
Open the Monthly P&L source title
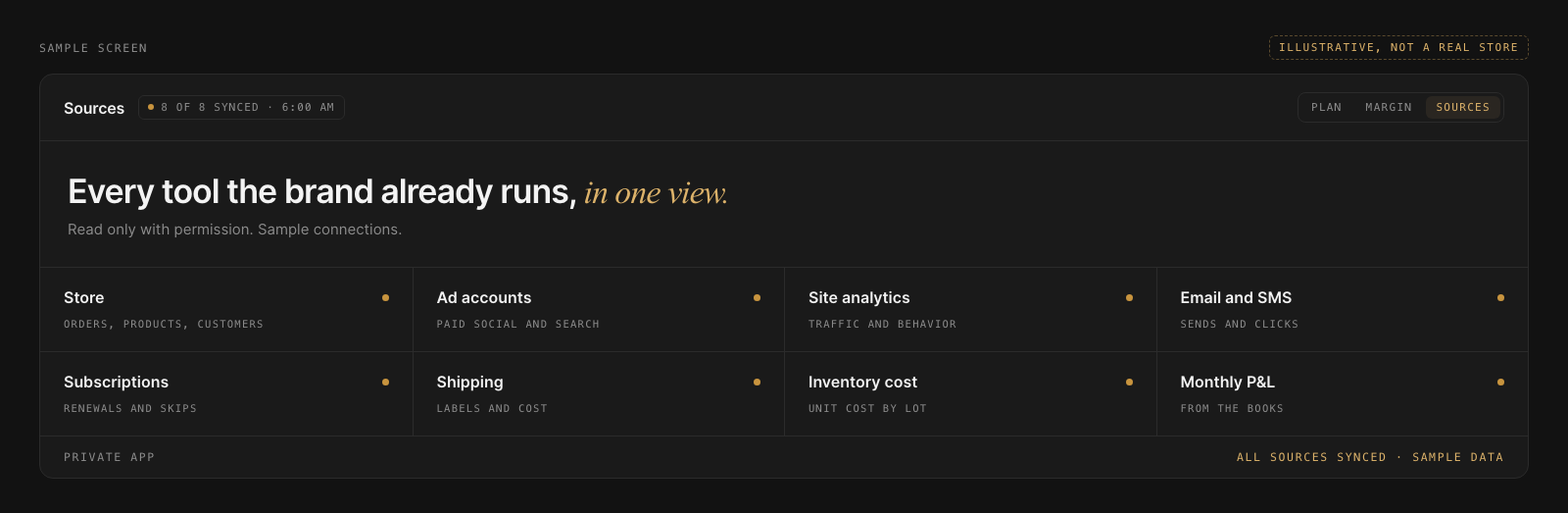1227,382
